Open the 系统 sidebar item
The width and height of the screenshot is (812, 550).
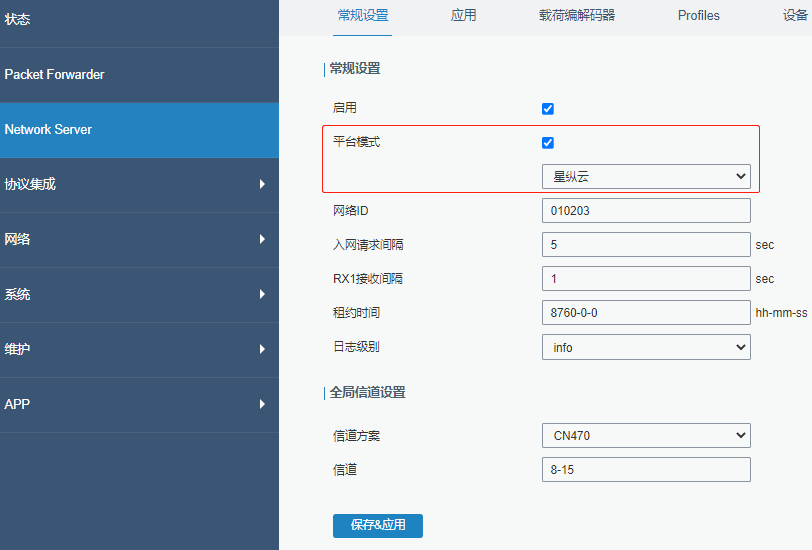[139, 295]
